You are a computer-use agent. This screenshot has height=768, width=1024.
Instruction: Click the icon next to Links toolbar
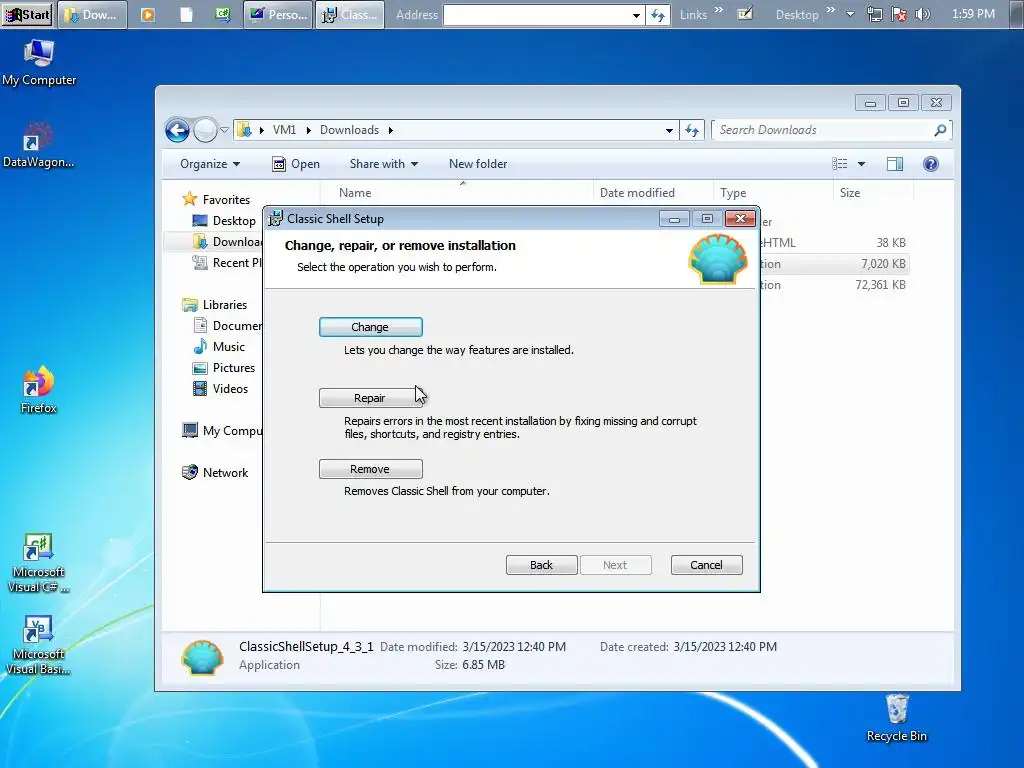coord(745,14)
